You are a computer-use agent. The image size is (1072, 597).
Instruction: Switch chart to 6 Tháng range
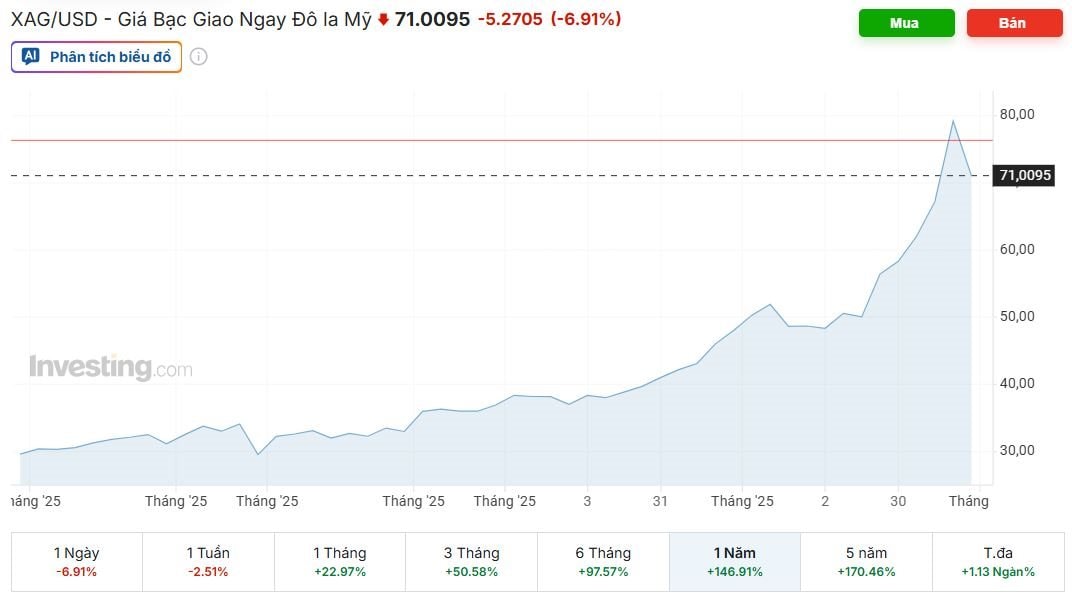(x=603, y=562)
